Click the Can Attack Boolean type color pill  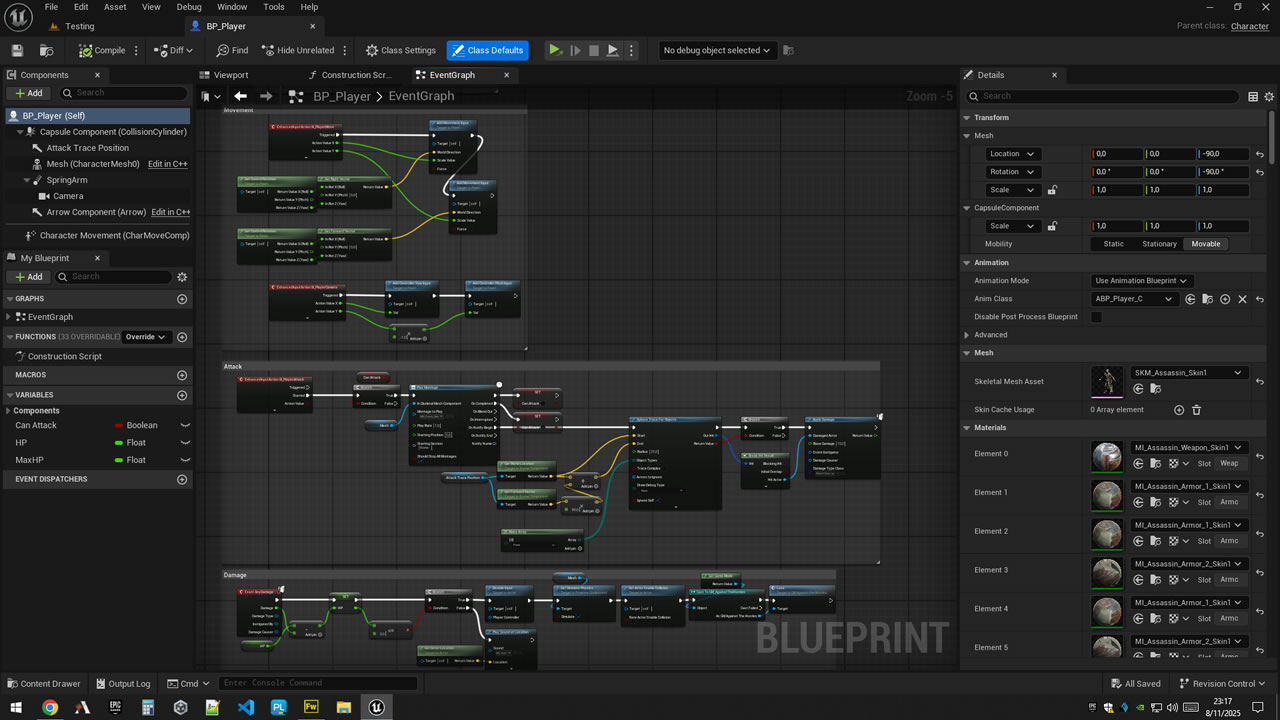tap(120, 426)
